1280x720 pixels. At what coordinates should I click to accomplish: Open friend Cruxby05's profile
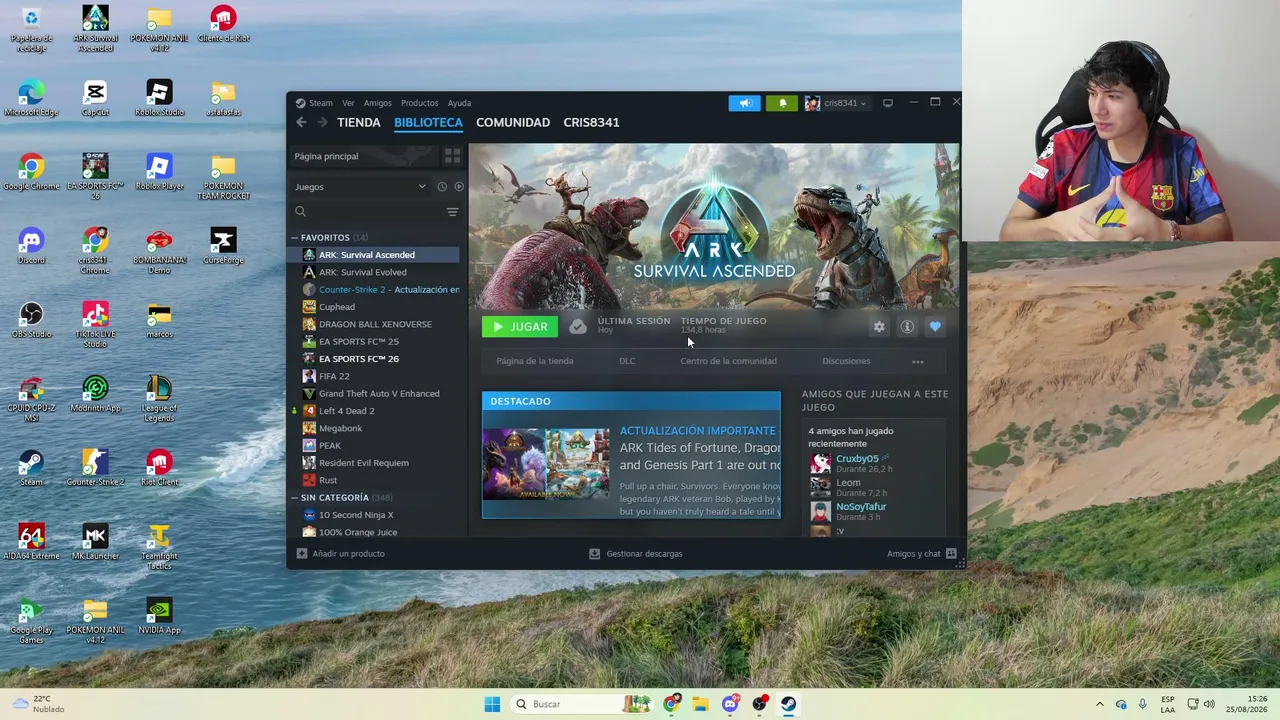(x=857, y=459)
